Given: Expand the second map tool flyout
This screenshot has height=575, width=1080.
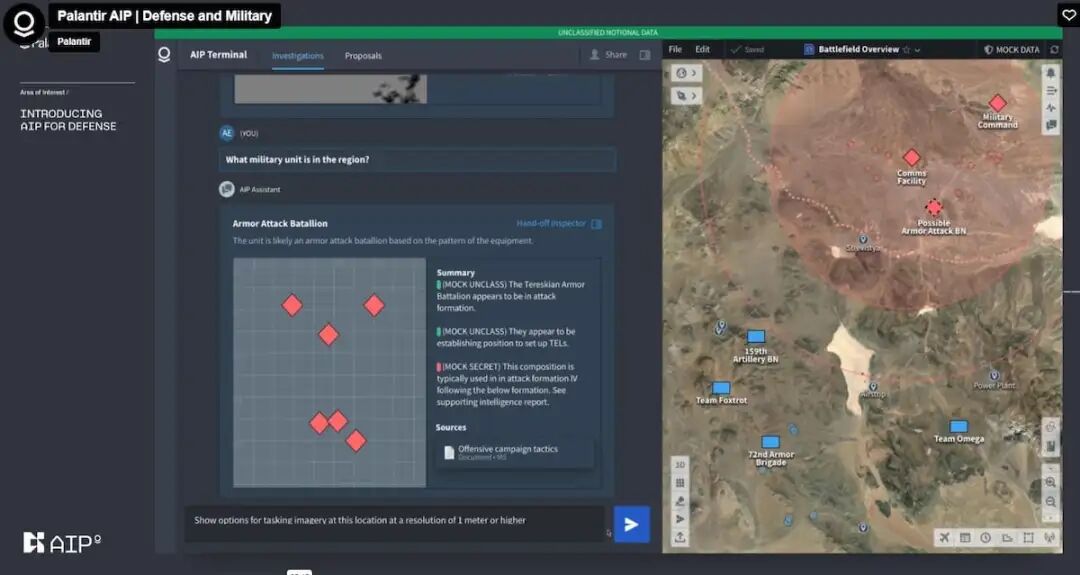Looking at the screenshot, I should point(686,95).
